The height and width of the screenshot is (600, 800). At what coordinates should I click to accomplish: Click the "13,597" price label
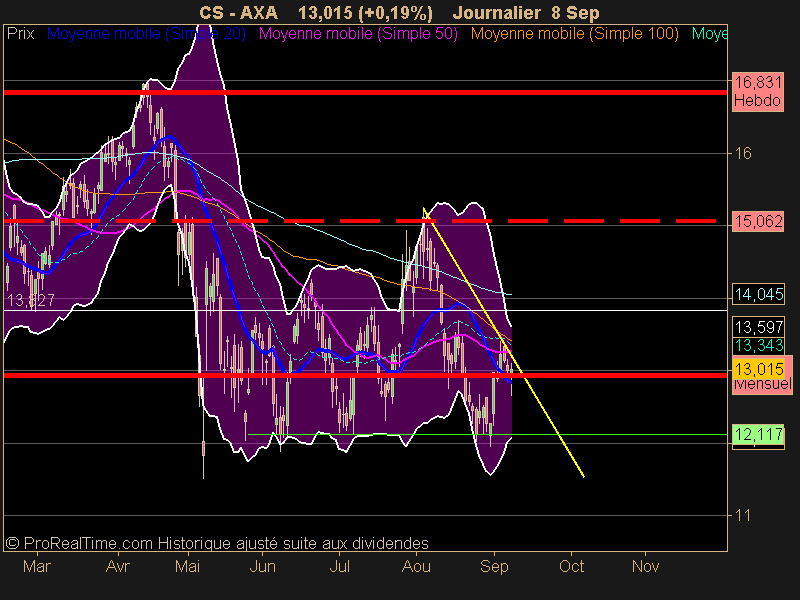tap(759, 327)
